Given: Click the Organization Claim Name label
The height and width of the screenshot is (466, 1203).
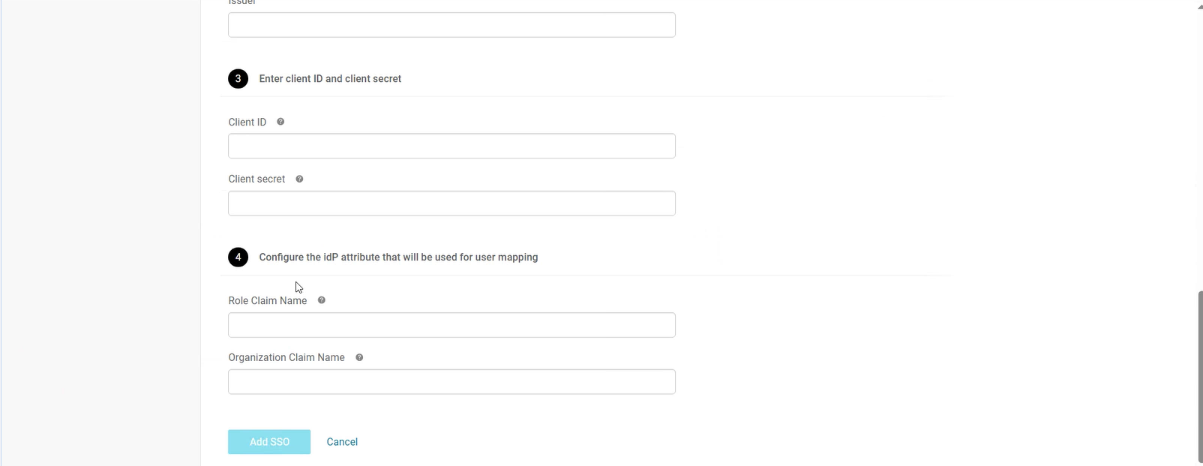Looking at the screenshot, I should click(287, 357).
